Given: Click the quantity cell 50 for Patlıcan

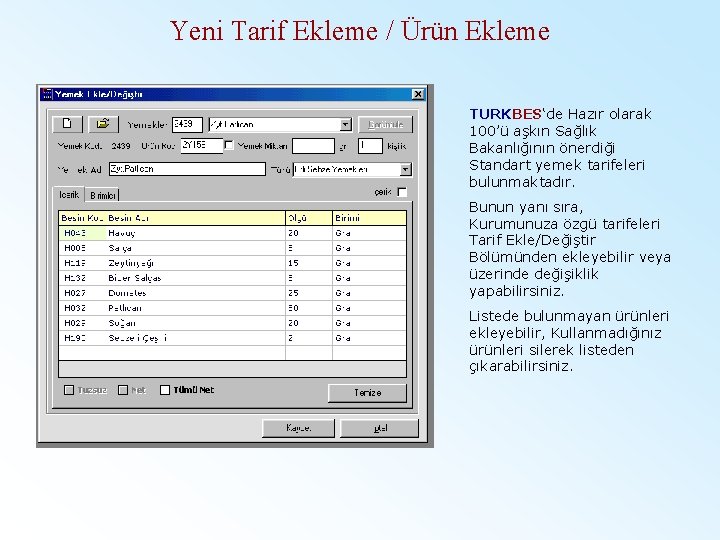Looking at the screenshot, I should pos(309,308).
